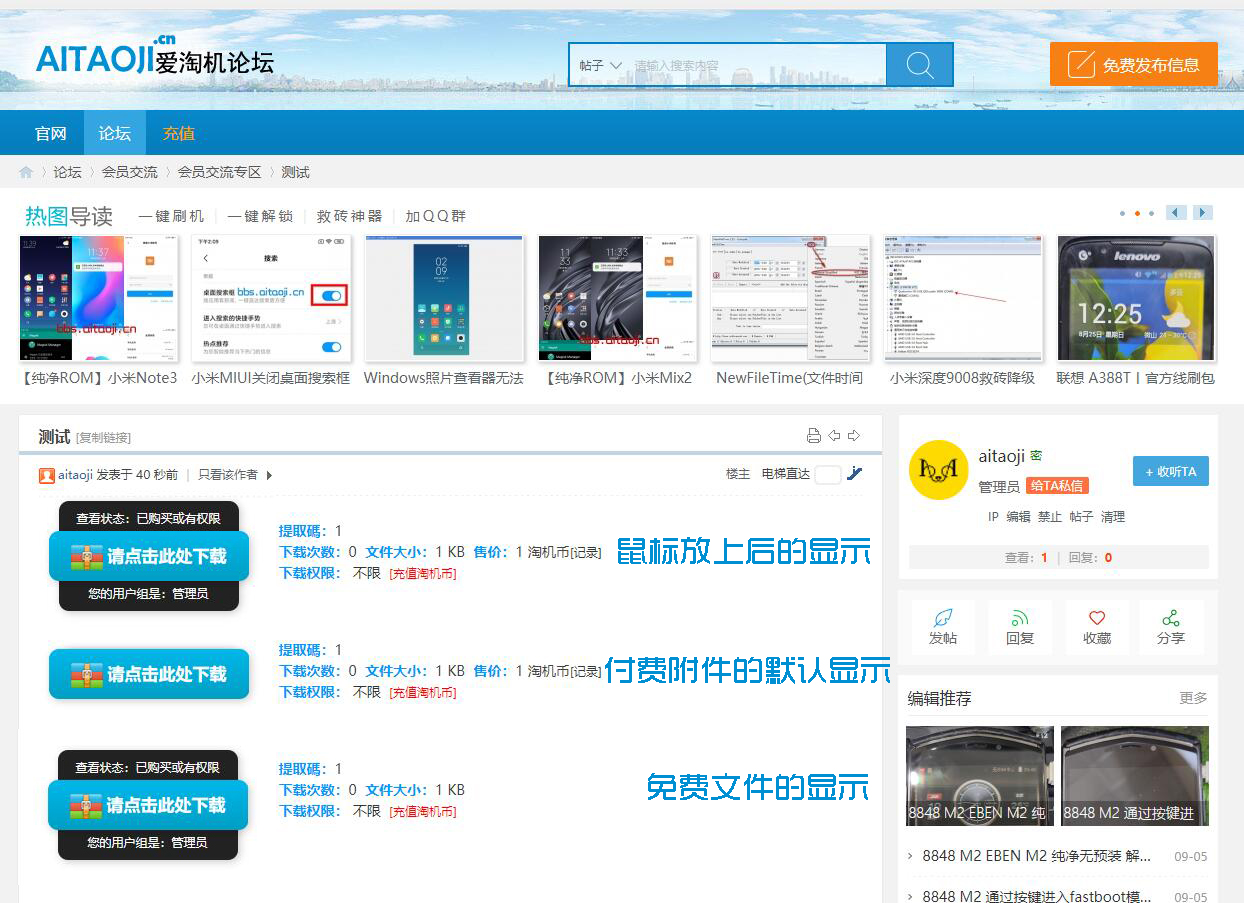This screenshot has width=1244, height=903.
Task: Click the elevator jump escalator icon
Action: click(854, 473)
